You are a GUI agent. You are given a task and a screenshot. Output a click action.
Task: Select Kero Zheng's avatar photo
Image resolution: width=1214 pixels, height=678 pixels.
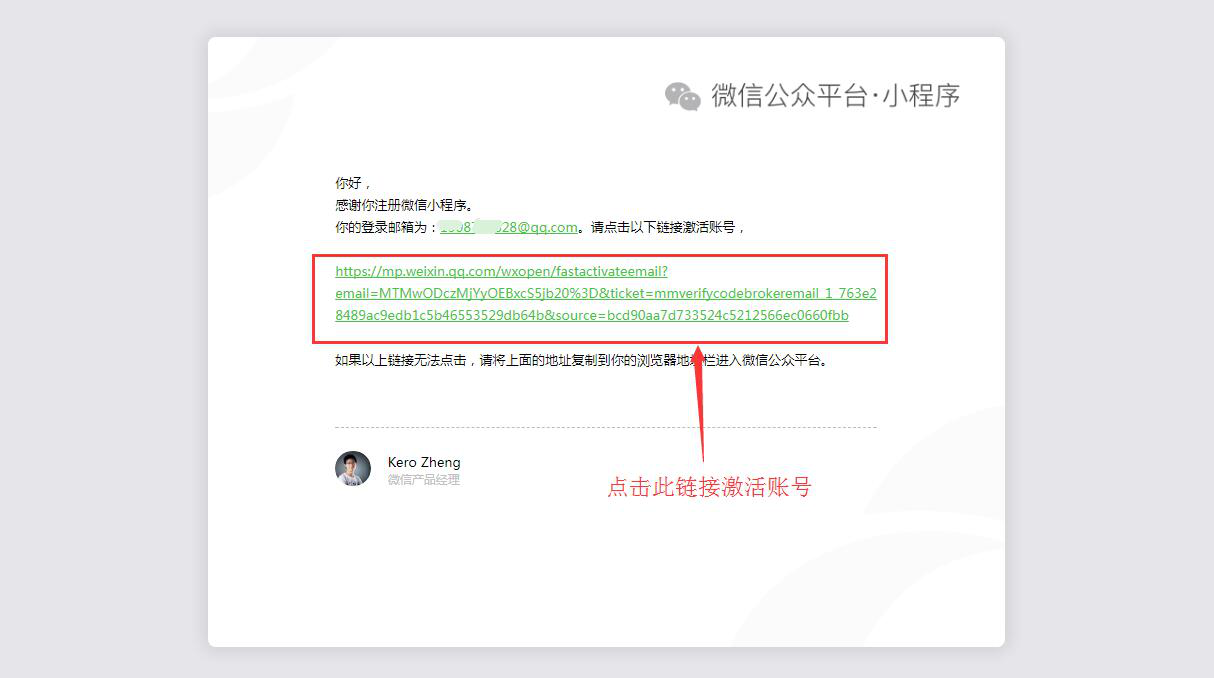tap(353, 468)
